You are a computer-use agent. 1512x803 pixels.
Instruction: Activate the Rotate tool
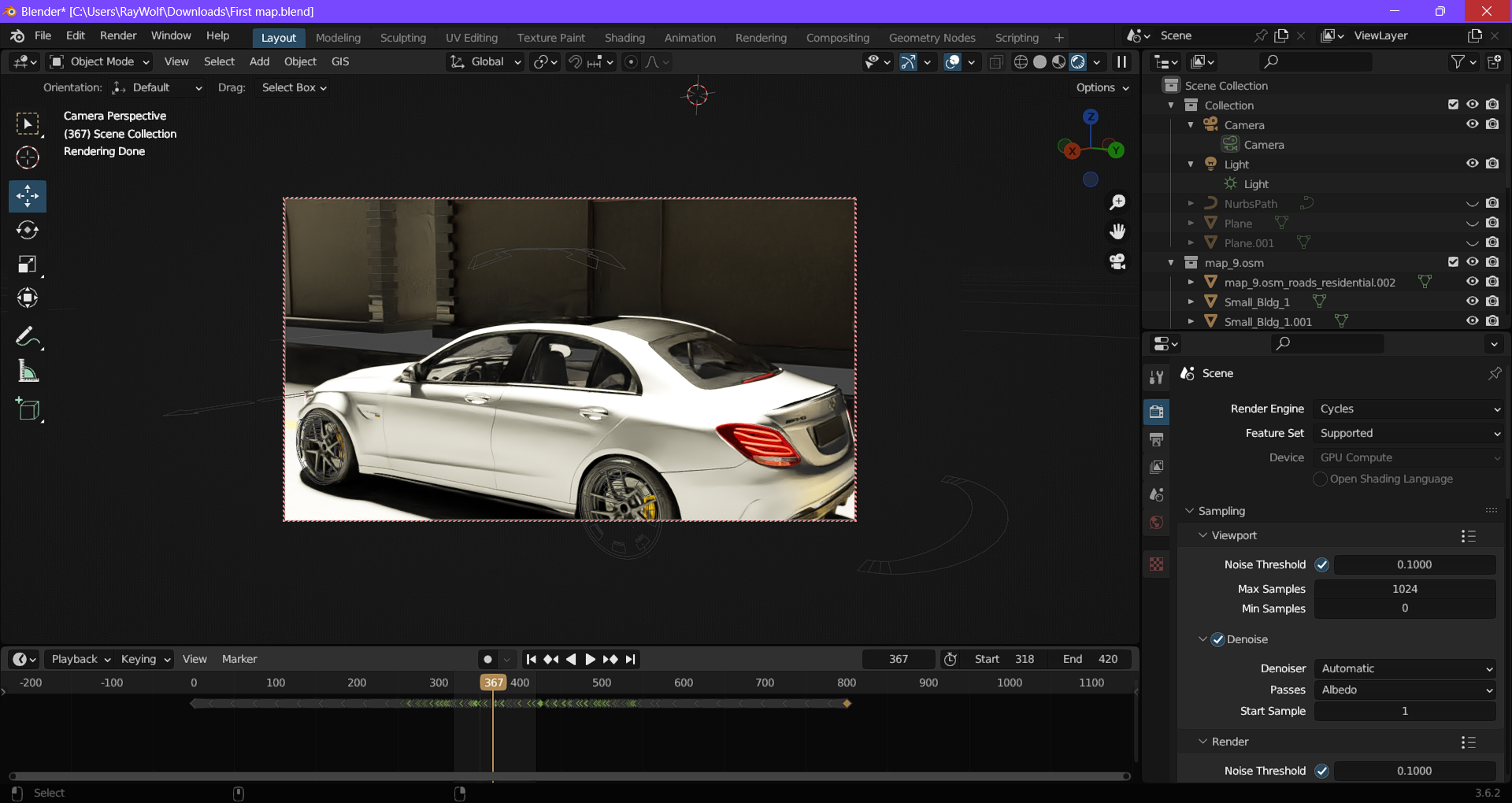click(28, 230)
